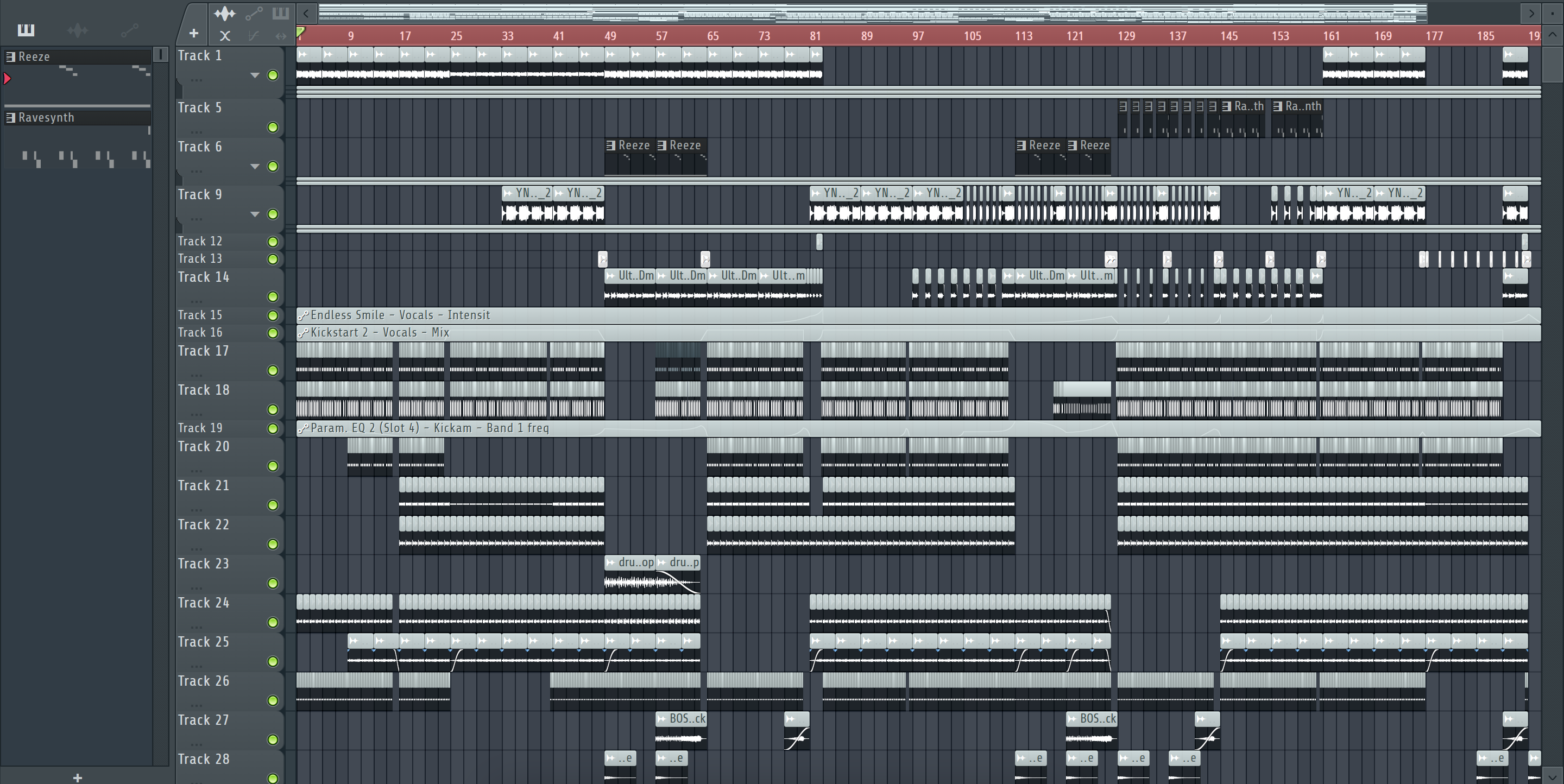Click the song overview minimap bar
The width and height of the screenshot is (1564, 784).
coord(873,12)
